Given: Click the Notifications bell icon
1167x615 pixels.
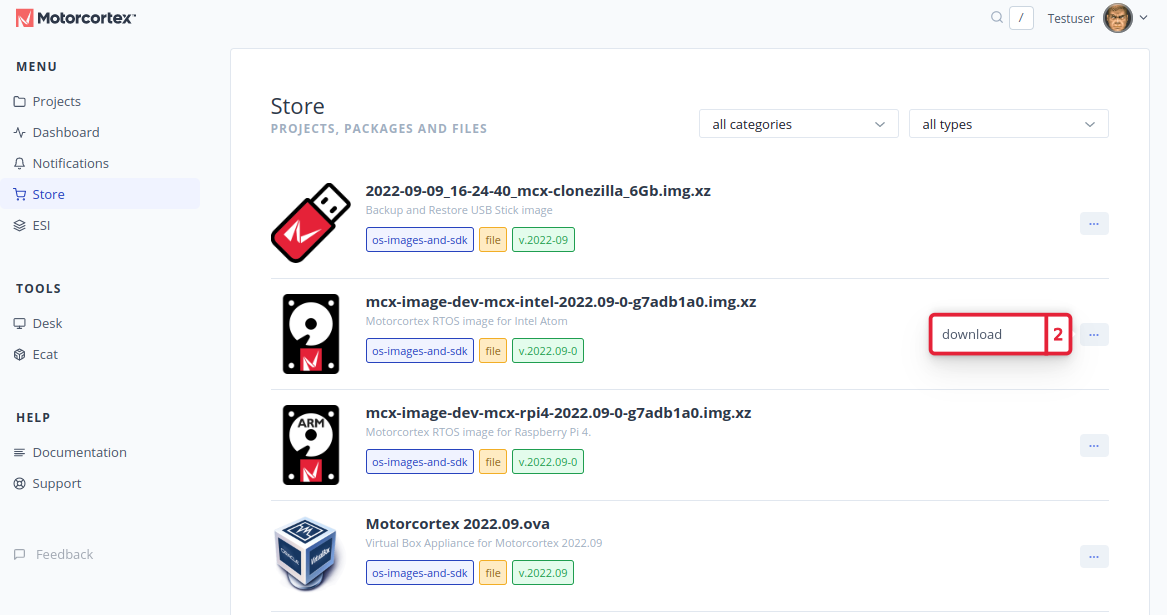Looking at the screenshot, I should [19, 163].
